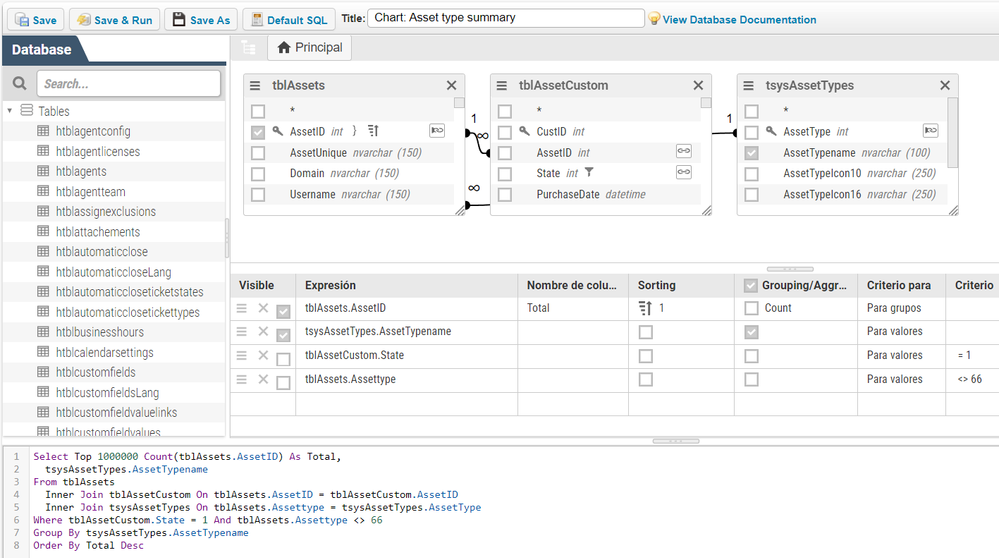Image resolution: width=999 pixels, height=558 pixels.
Task: Open View Database Documentation link
Action: [x=738, y=19]
